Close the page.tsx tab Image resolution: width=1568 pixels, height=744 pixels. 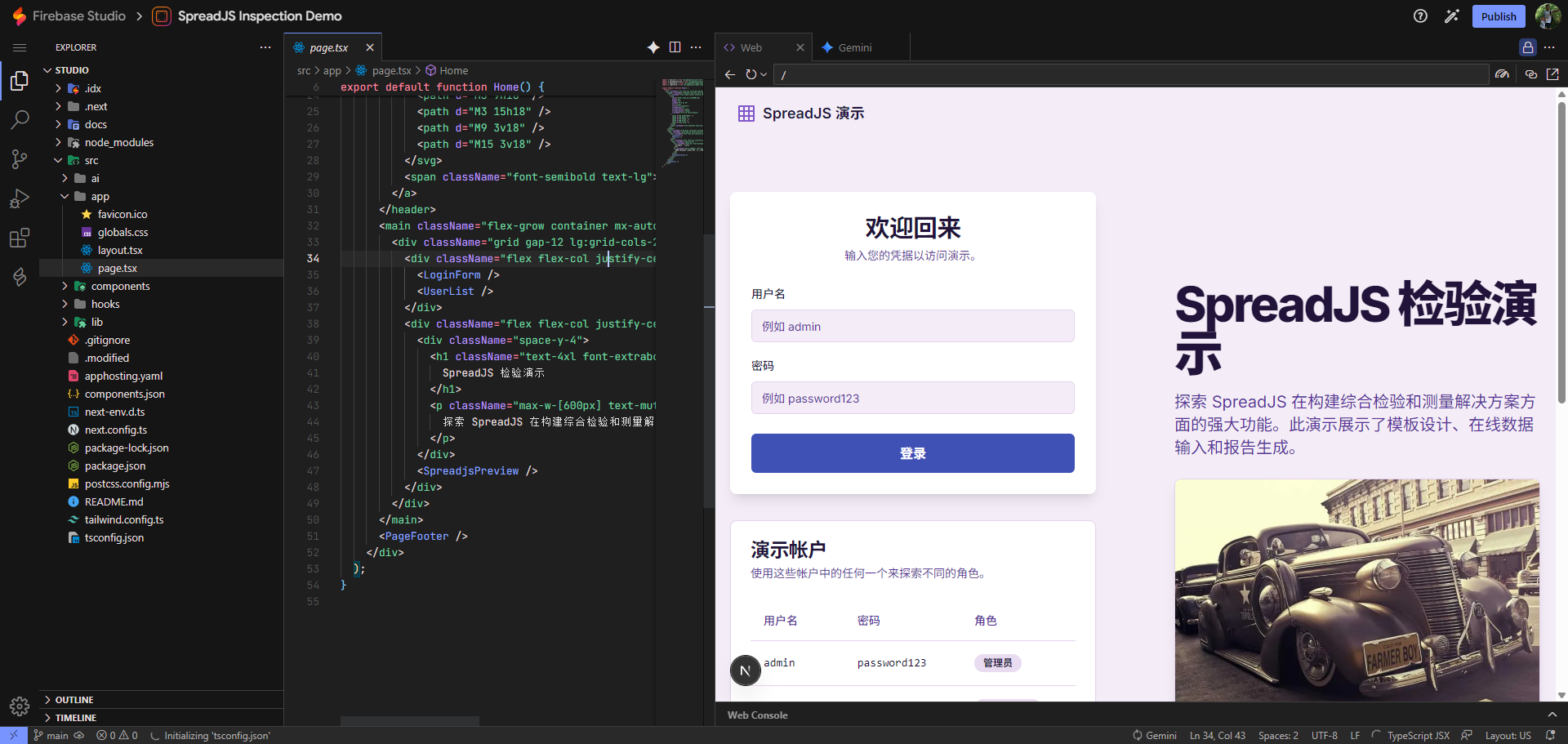point(370,47)
